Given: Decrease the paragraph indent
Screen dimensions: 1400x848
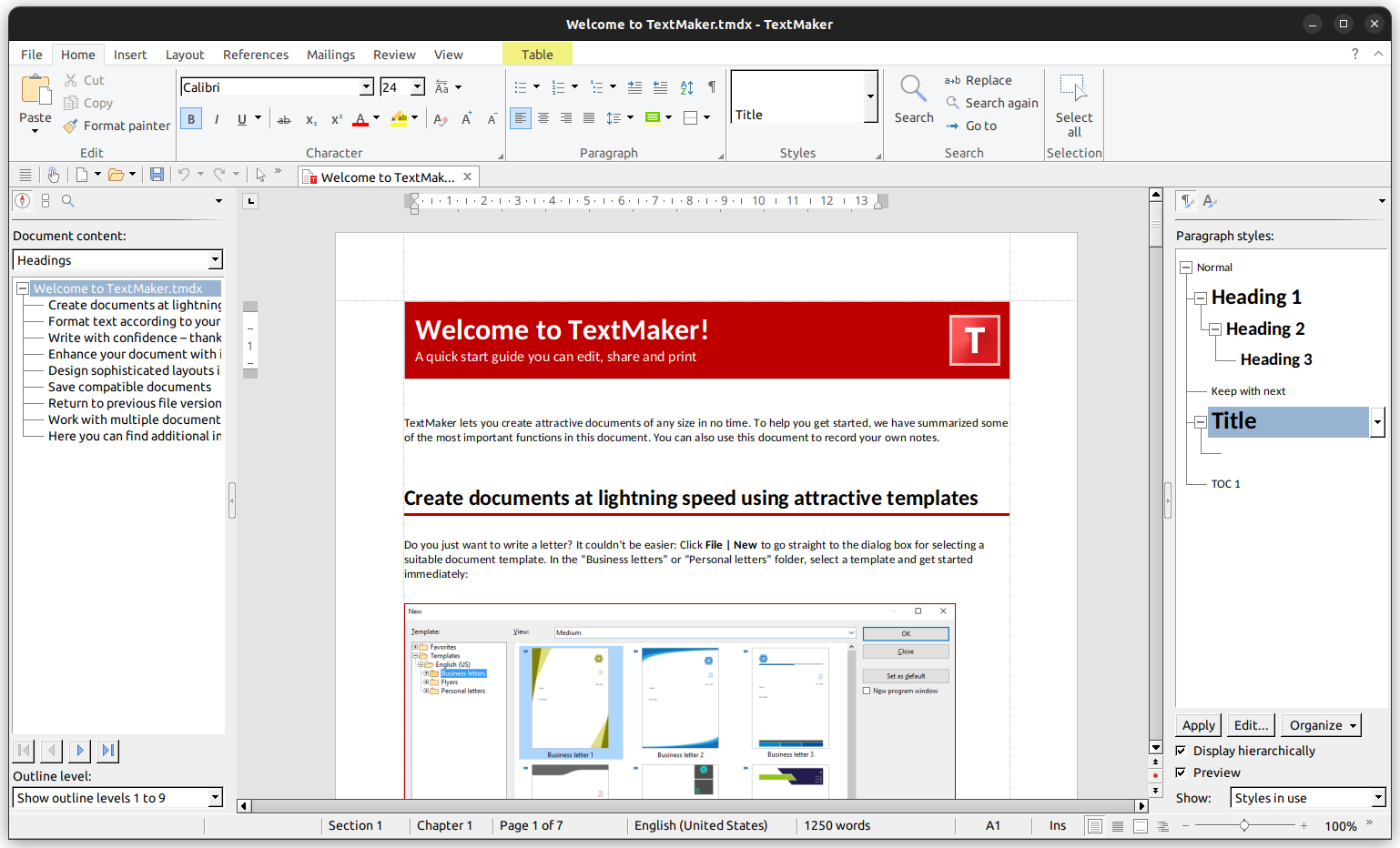Looking at the screenshot, I should [660, 87].
